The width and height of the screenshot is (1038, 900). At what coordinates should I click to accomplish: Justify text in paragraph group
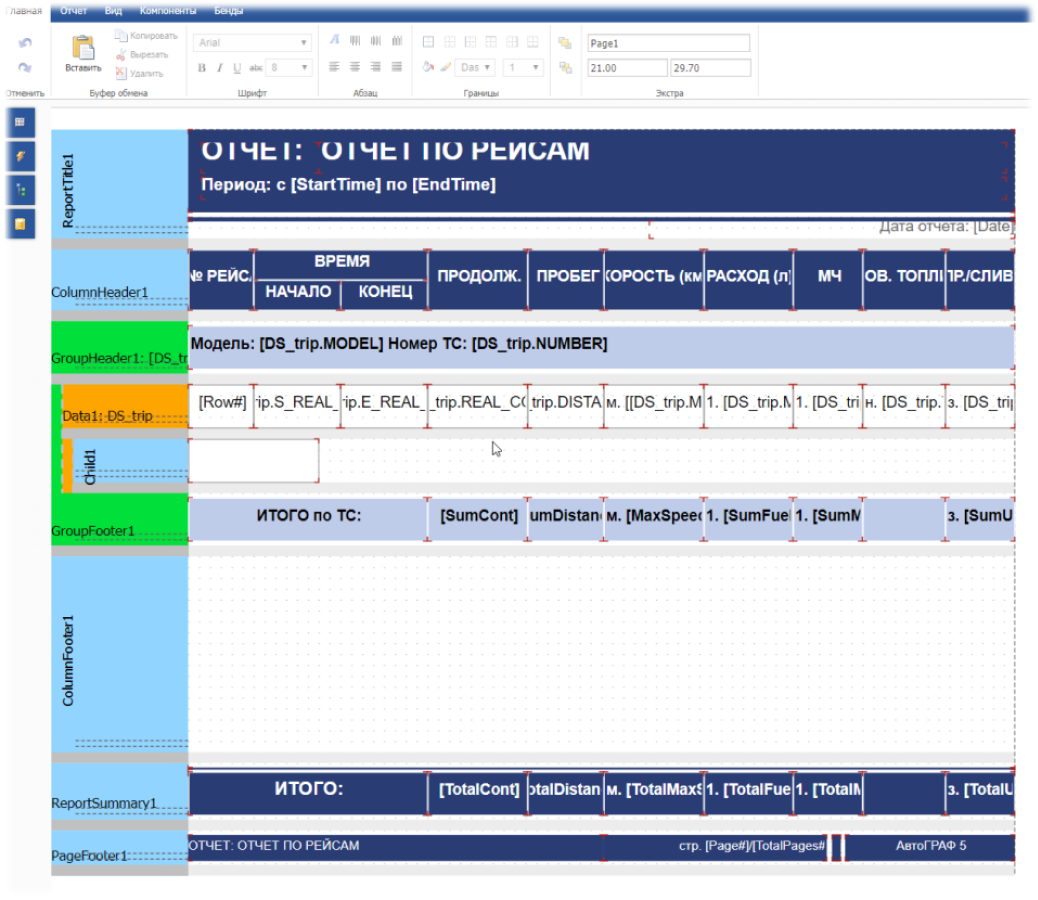click(x=397, y=67)
